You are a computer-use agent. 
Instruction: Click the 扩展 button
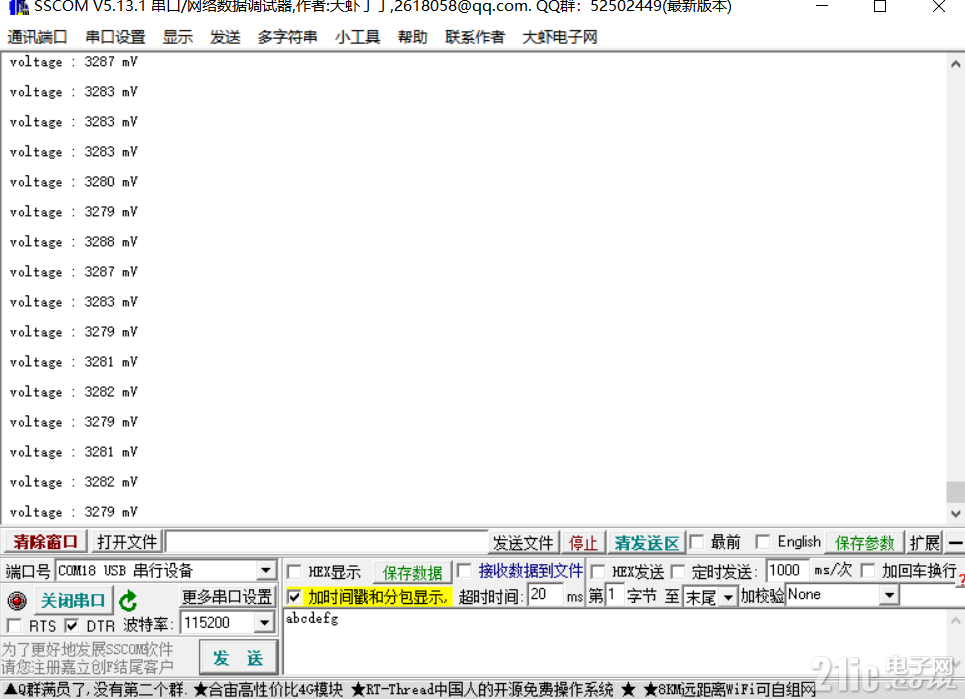924,543
